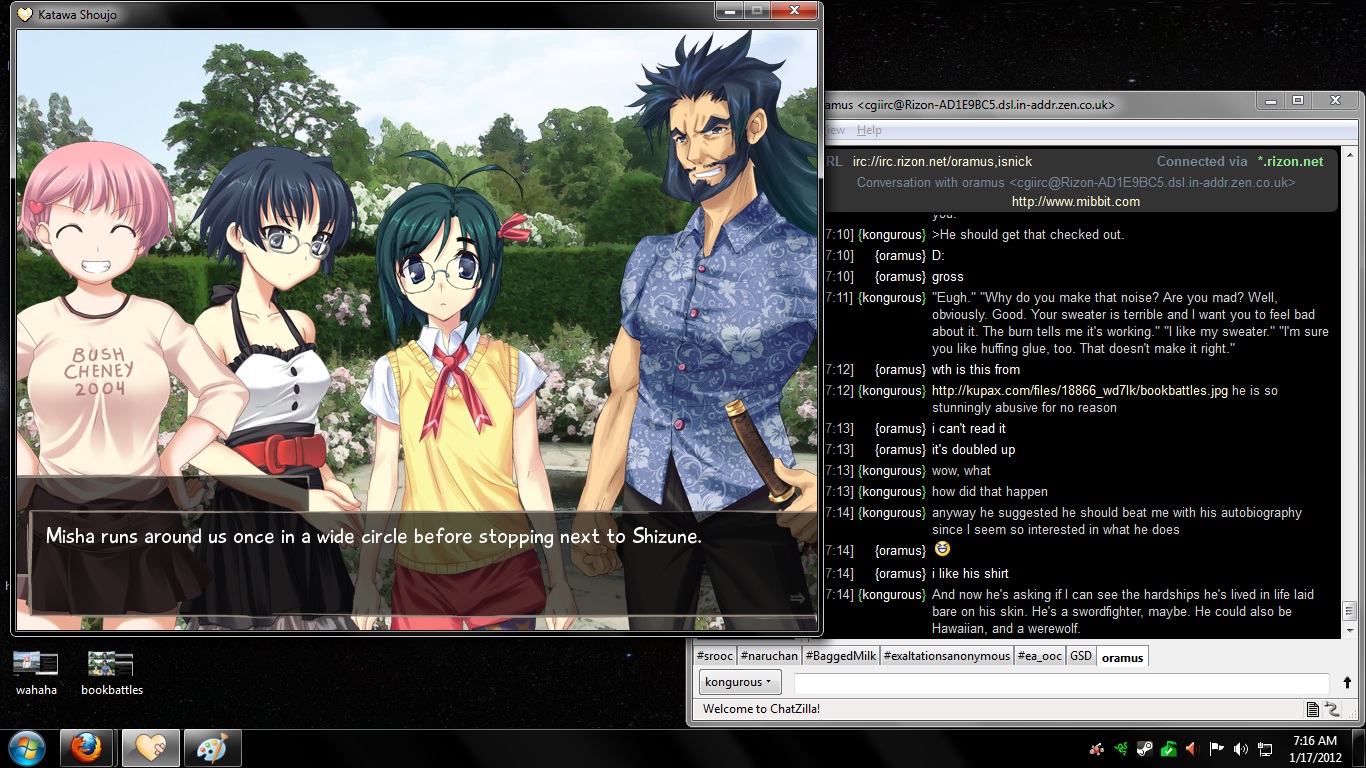Open the kongurous nickname dropdown
This screenshot has height=768, width=1366.
pyautogui.click(x=740, y=682)
